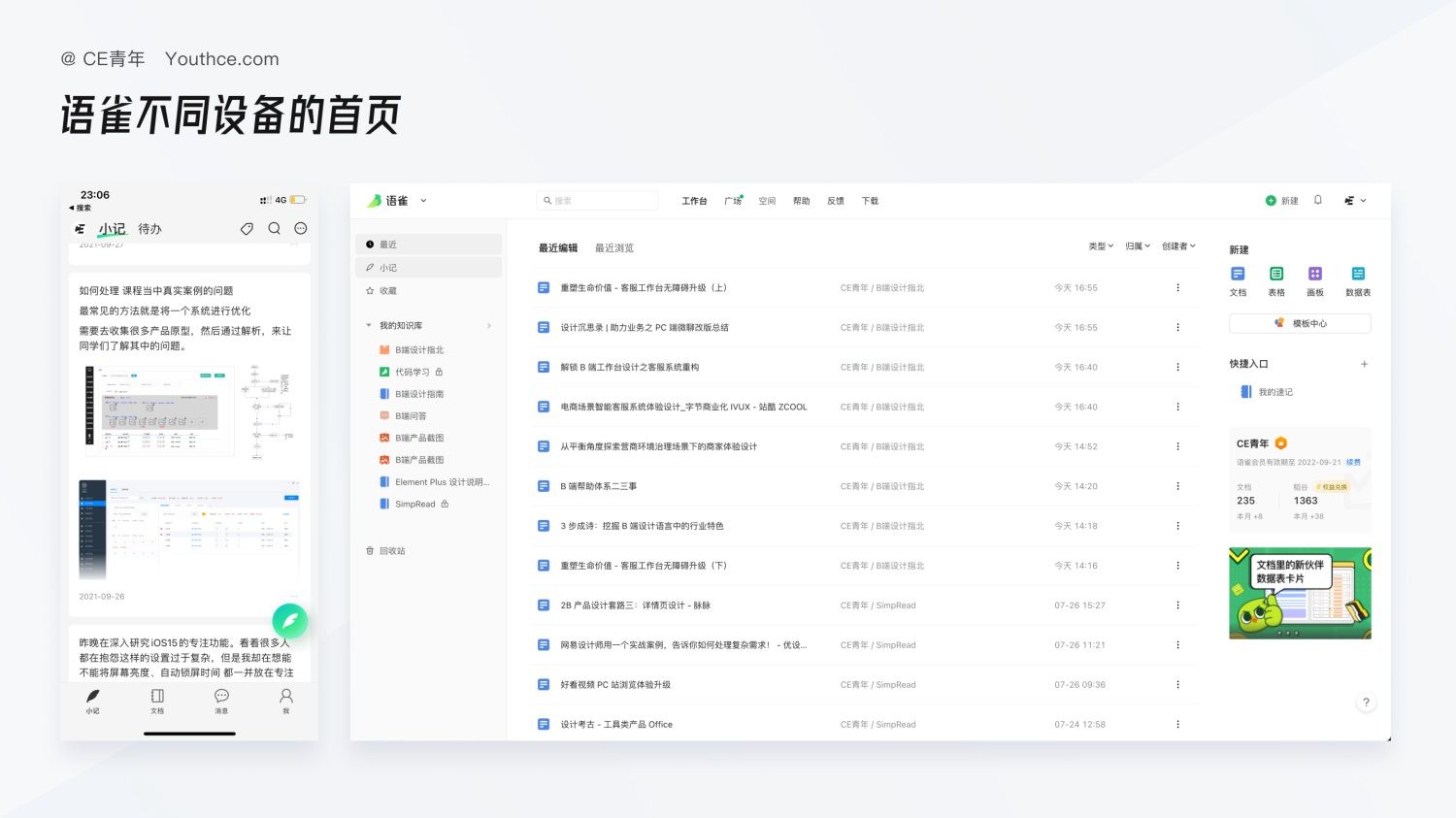This screenshot has height=818, width=1456.
Task: Open more options for B 端帮助体系二三事 row
Action: pyautogui.click(x=1177, y=486)
